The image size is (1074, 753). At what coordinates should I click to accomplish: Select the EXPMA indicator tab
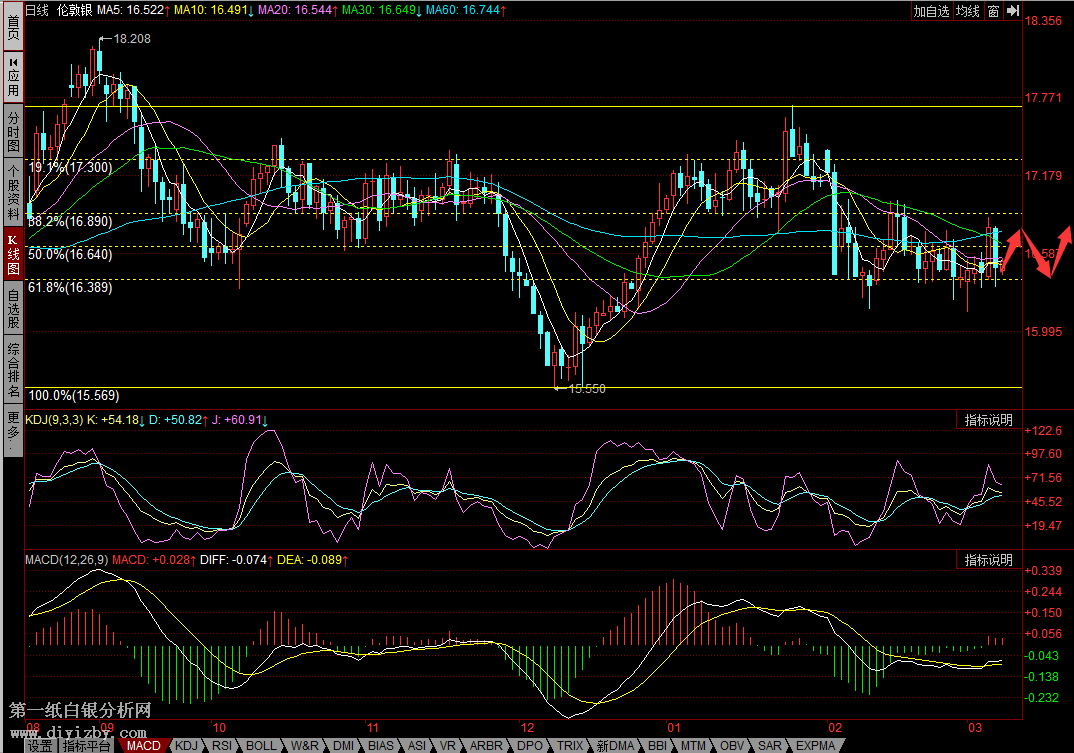815,746
